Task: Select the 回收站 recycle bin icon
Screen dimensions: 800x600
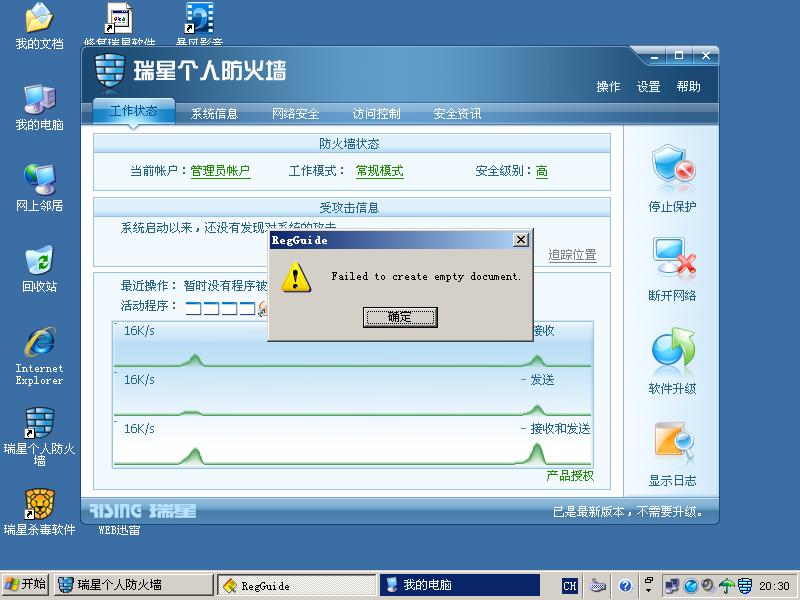Action: (x=39, y=260)
